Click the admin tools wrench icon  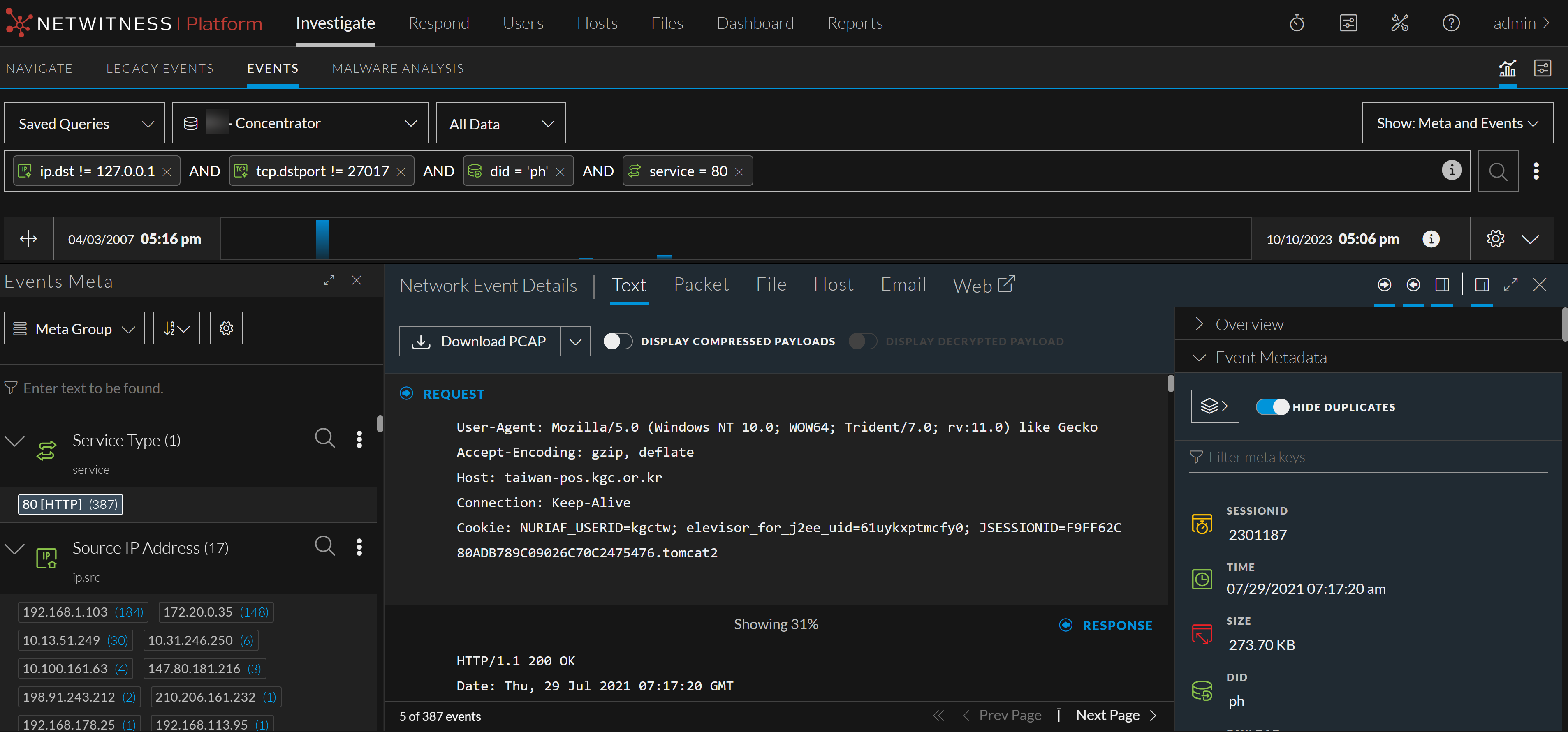1399,23
